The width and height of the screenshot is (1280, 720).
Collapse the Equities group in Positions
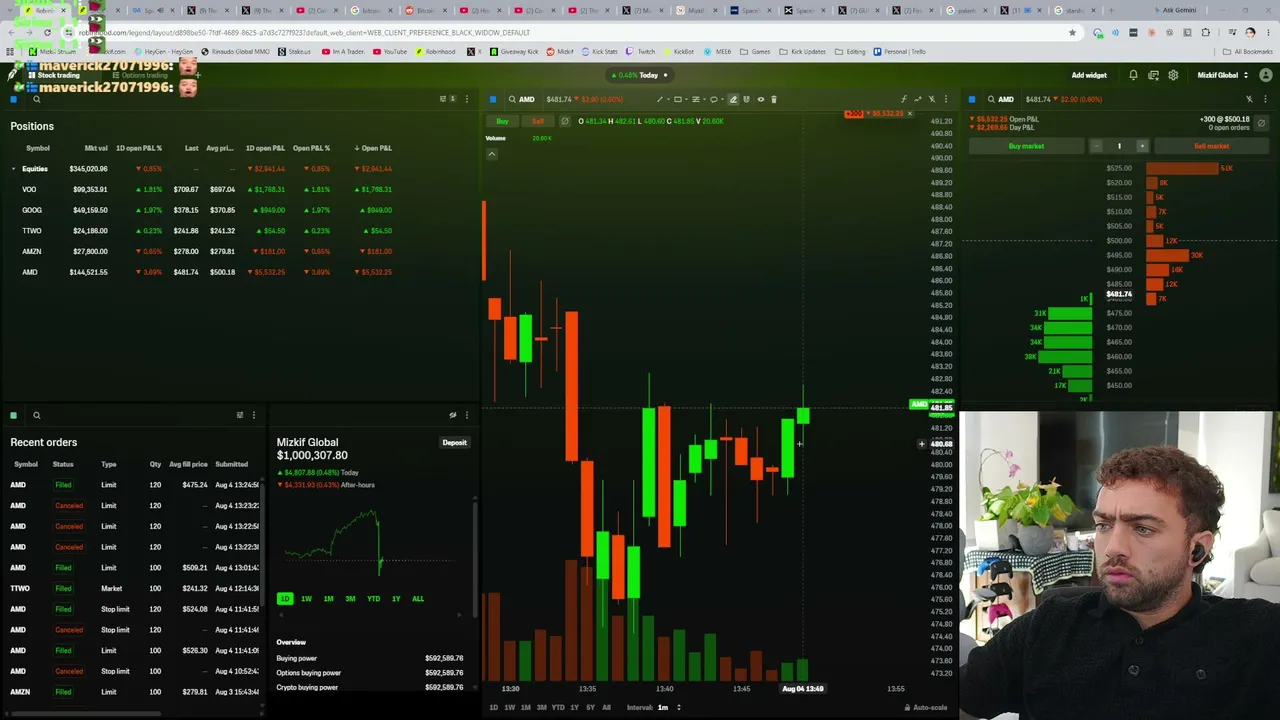tap(13, 169)
